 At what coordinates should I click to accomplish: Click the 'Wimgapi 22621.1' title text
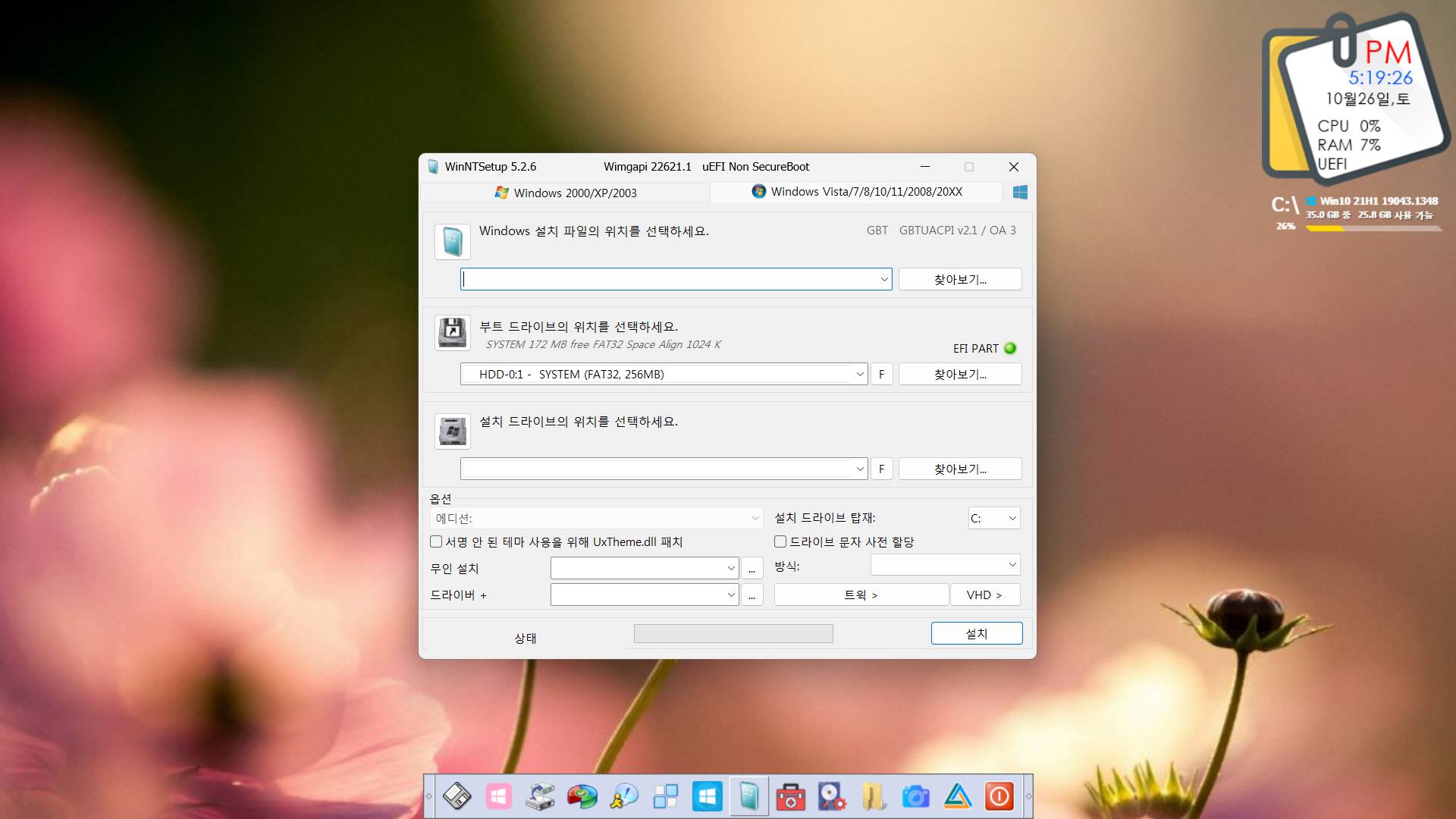[647, 167]
